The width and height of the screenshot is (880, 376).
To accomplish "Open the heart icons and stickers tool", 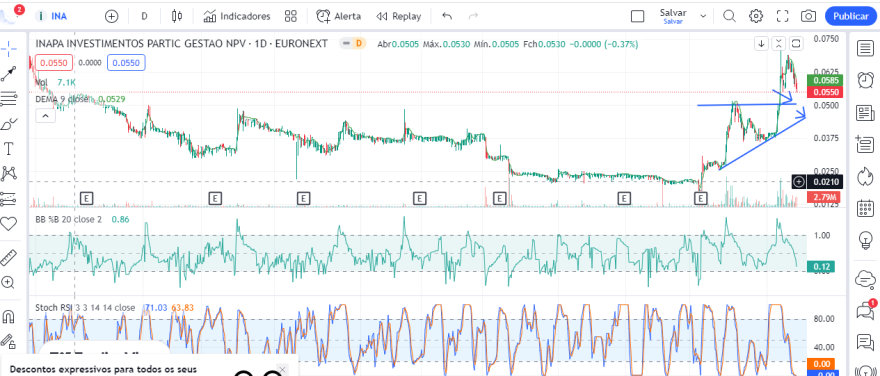I will click(8, 224).
